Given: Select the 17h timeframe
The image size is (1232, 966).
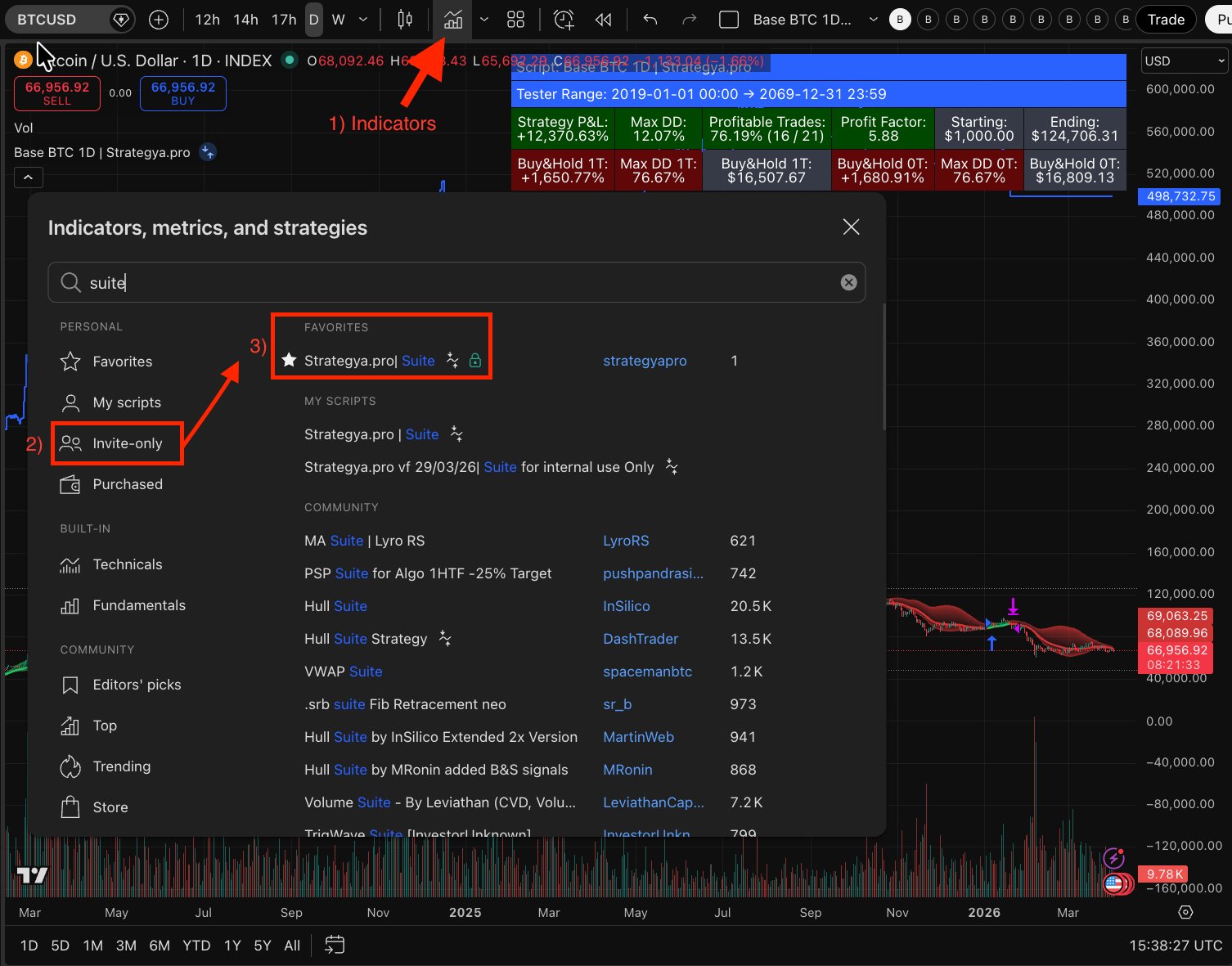Looking at the screenshot, I should 284,20.
